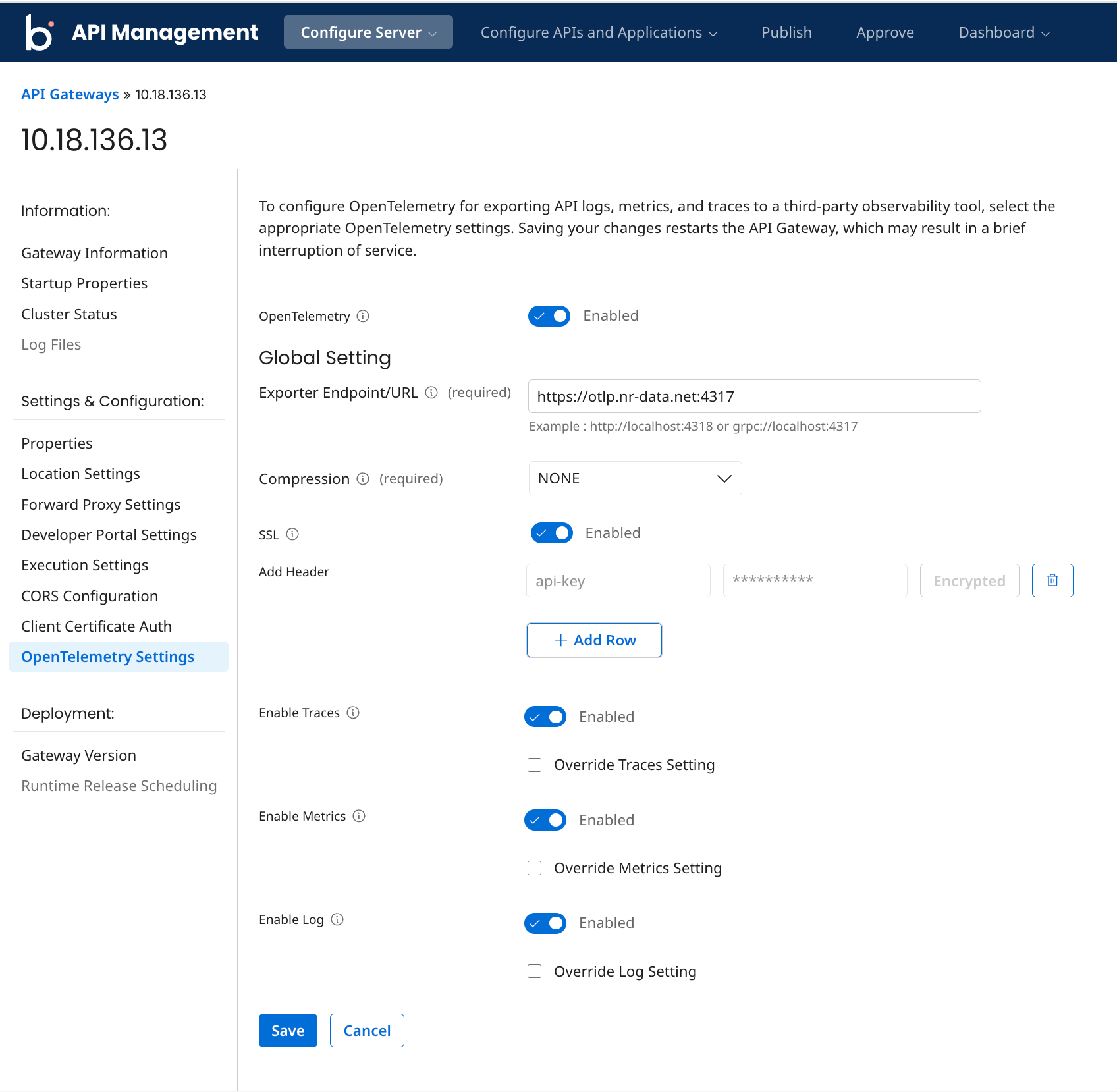The width and height of the screenshot is (1117, 1092).
Task: Open the Dashboard dropdown
Action: (x=1002, y=32)
